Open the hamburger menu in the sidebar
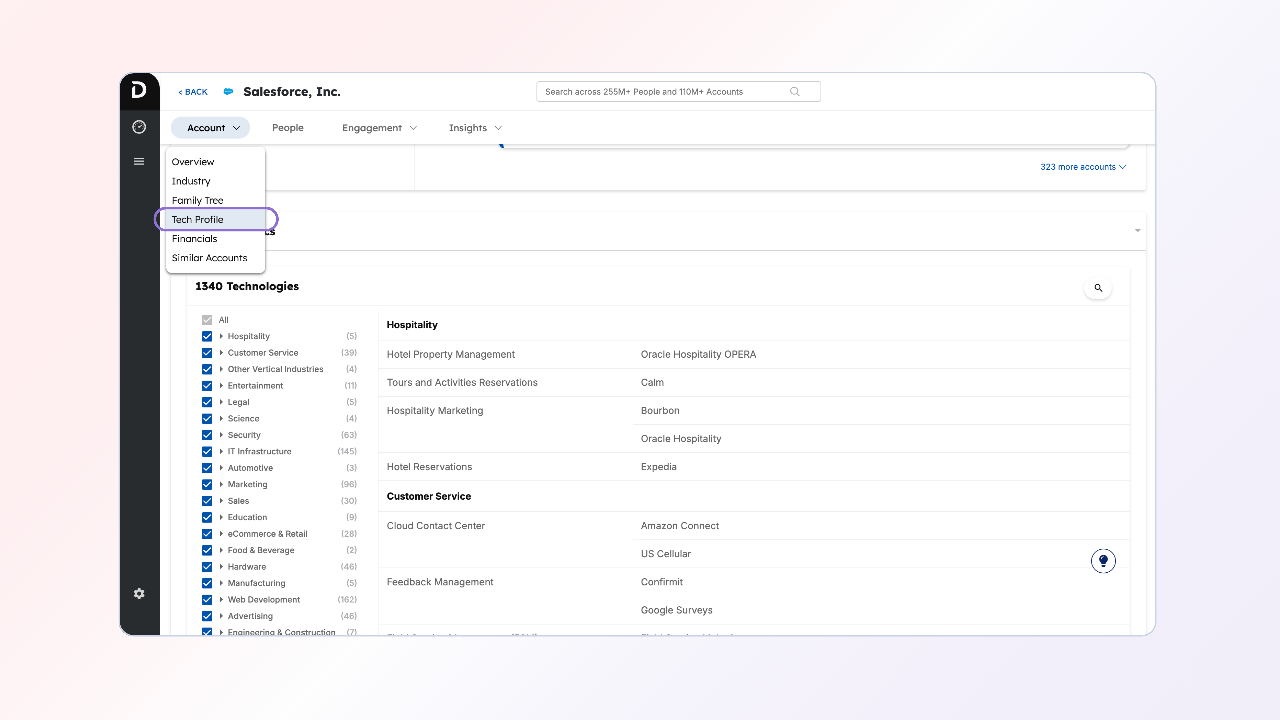 click(x=139, y=161)
